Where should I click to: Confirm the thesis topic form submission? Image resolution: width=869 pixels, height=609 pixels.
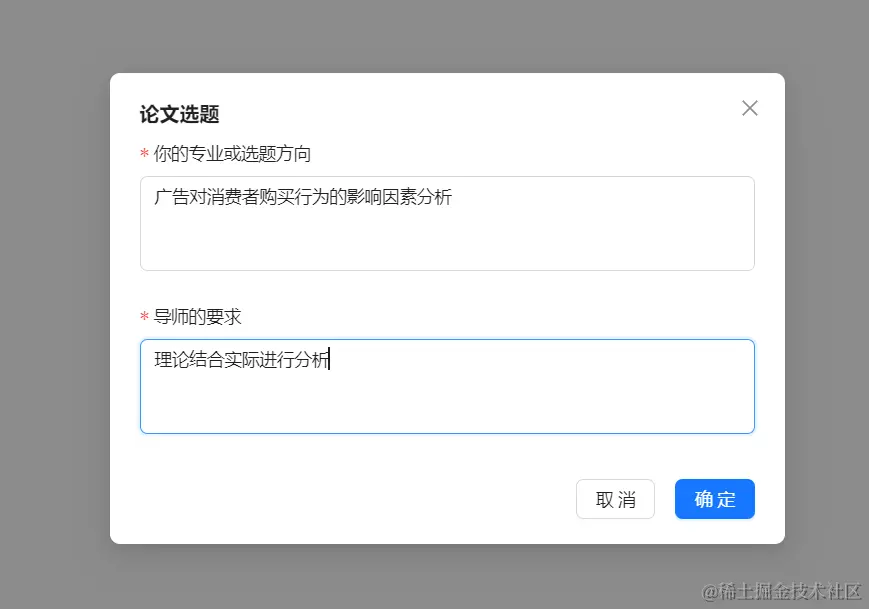714,498
